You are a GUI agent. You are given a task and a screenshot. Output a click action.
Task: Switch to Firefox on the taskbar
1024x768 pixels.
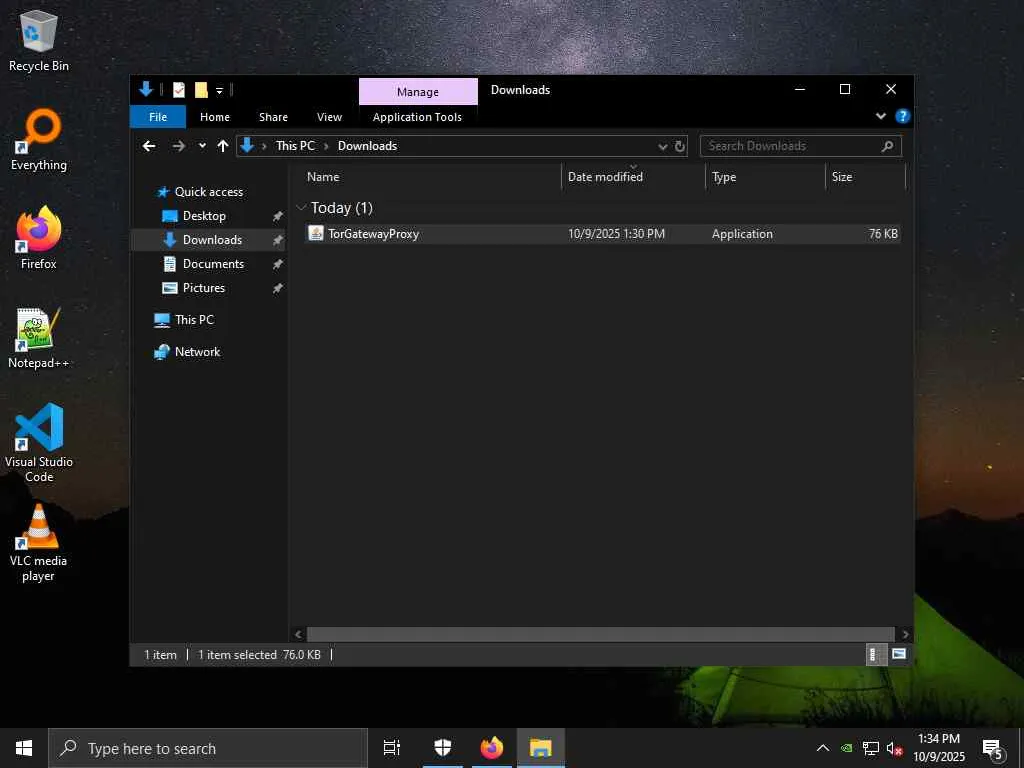coord(492,748)
